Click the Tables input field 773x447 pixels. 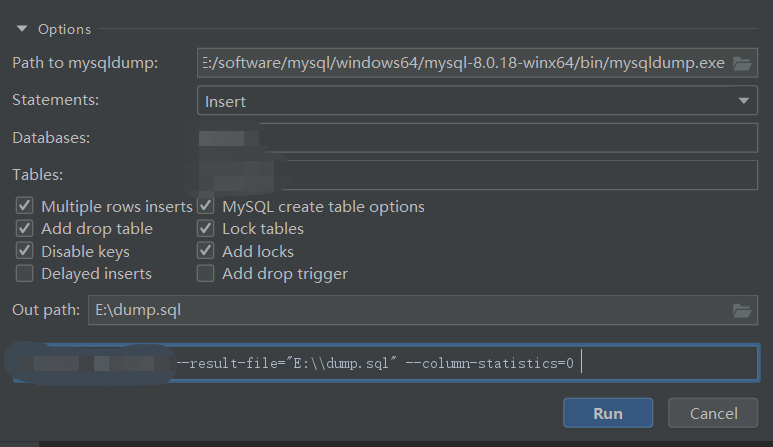tap(477, 175)
